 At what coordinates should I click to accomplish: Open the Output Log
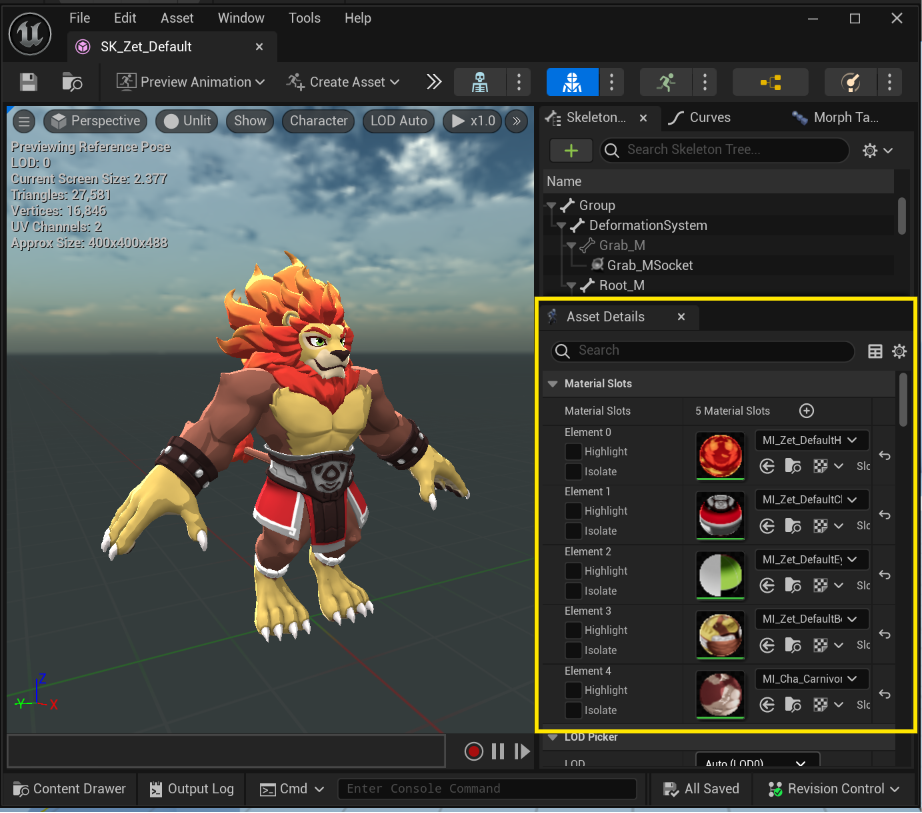pos(192,789)
